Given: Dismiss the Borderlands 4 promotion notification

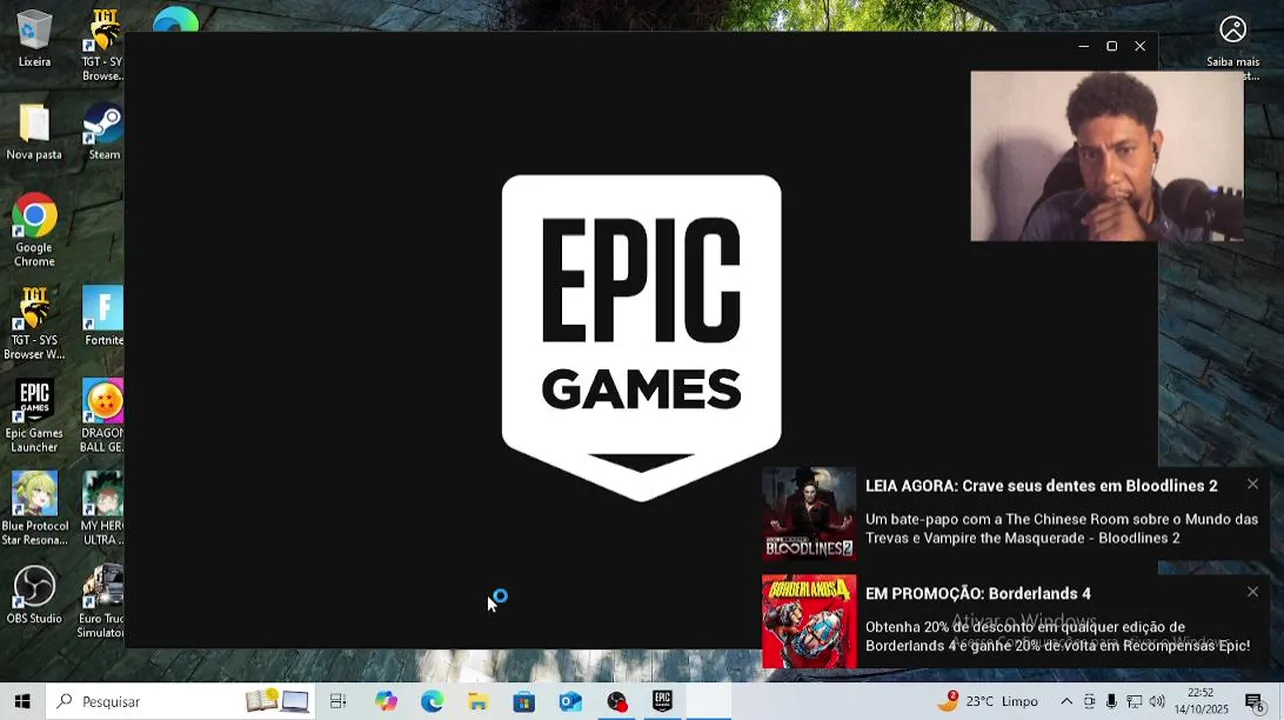Looking at the screenshot, I should 1253,592.
